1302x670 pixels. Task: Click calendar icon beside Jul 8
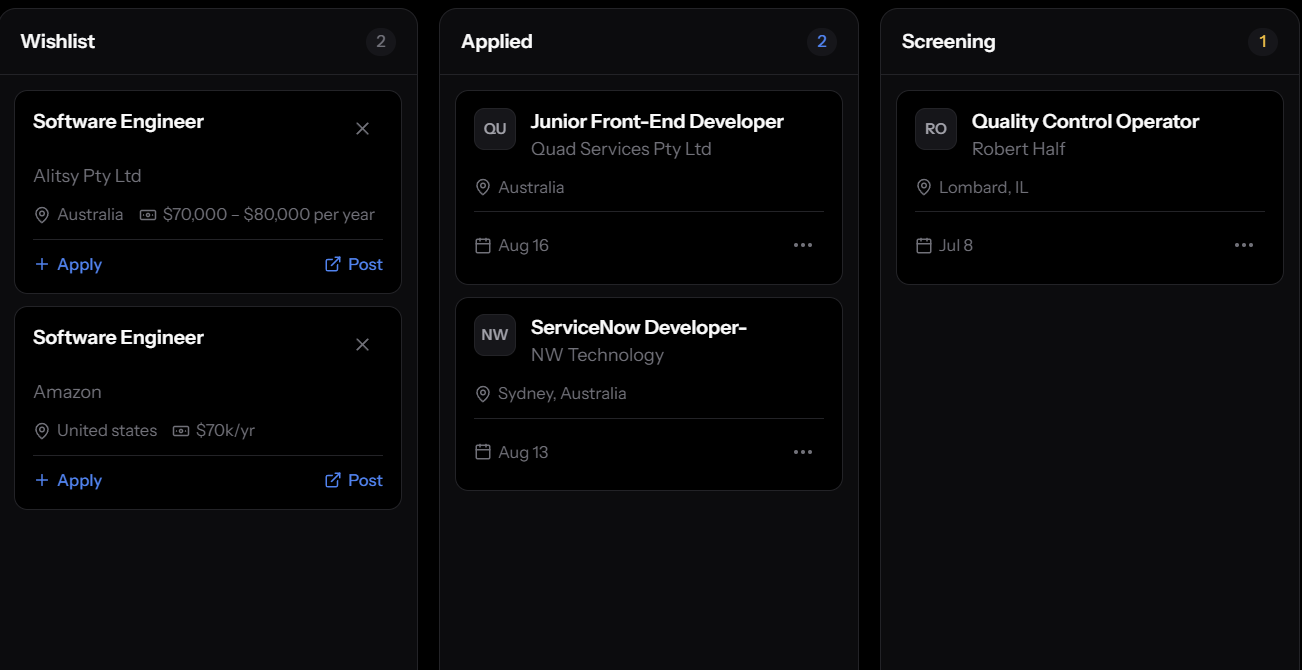924,246
